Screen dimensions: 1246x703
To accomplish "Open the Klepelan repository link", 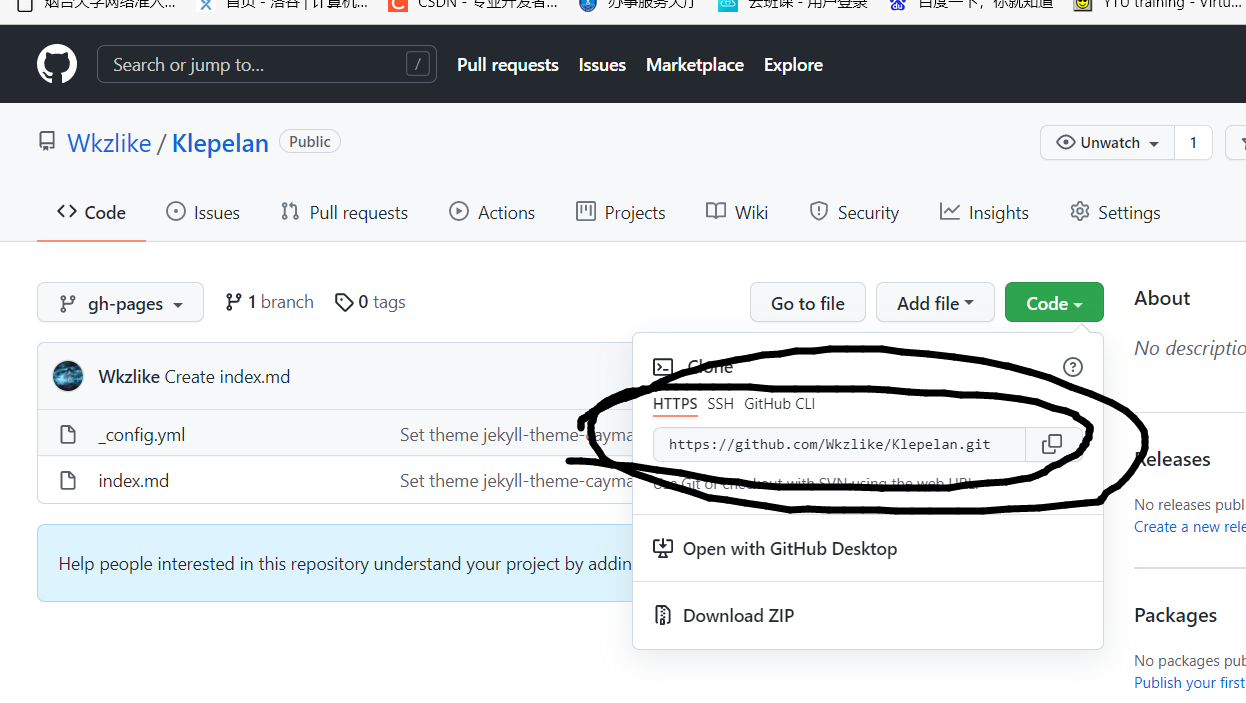I will (x=220, y=143).
